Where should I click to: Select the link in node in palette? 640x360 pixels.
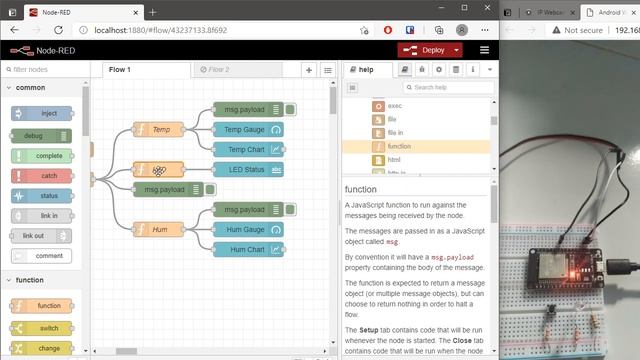click(42, 216)
